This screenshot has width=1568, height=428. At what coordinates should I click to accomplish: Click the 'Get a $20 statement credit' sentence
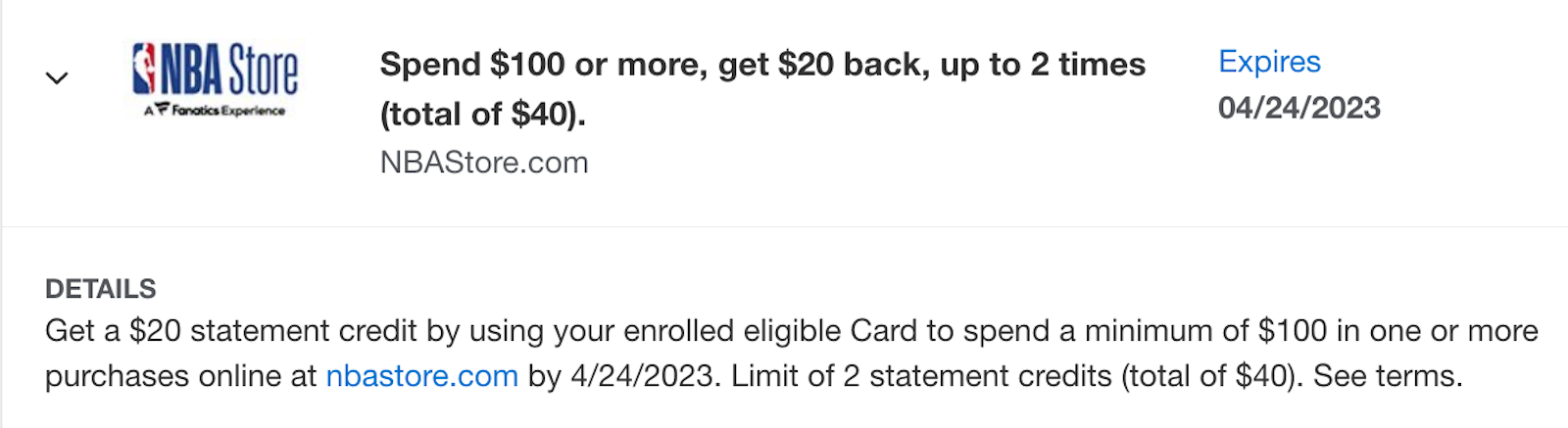[x=231, y=331]
